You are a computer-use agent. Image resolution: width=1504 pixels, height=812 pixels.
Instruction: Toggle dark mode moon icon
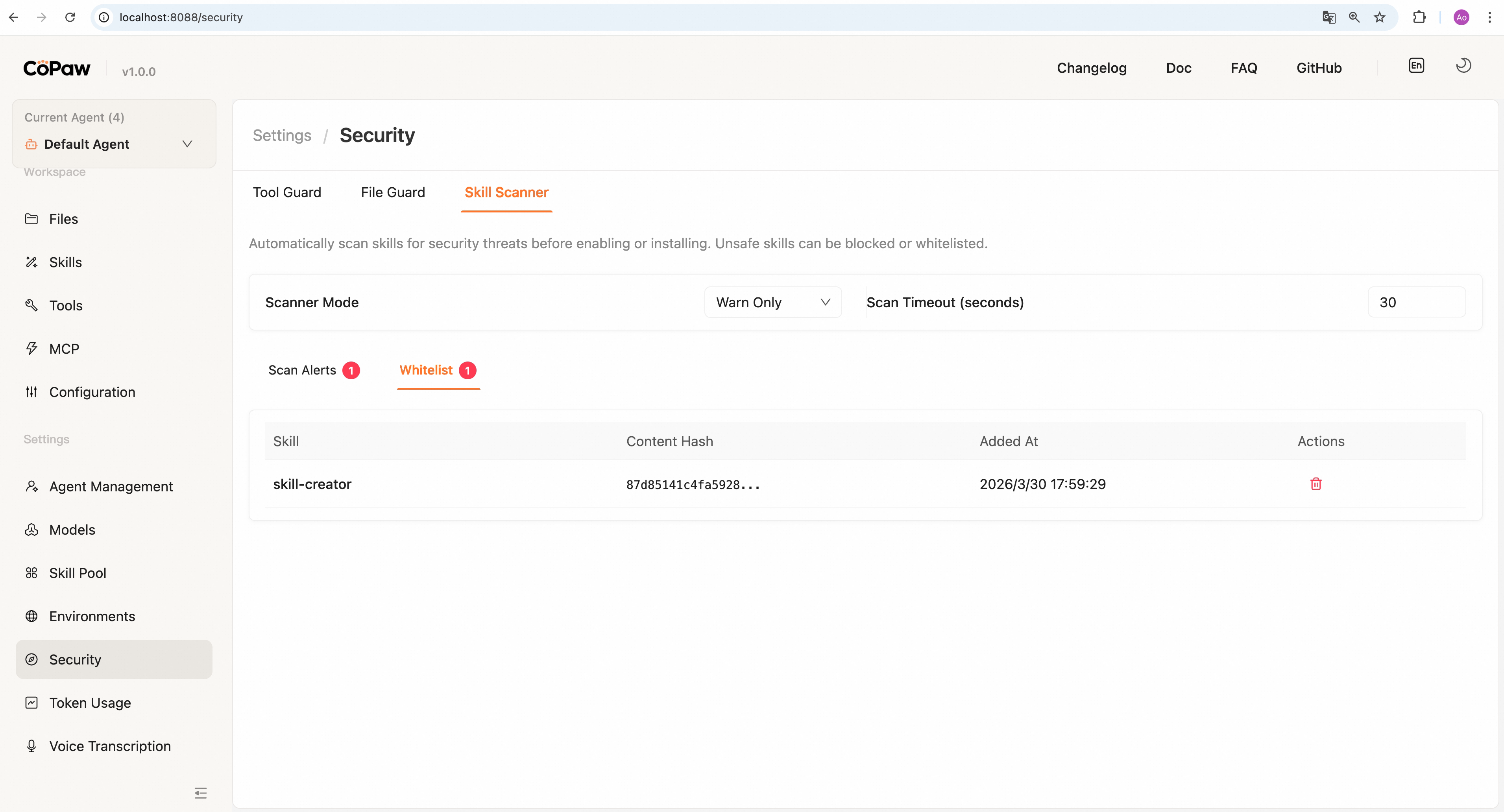coord(1463,66)
